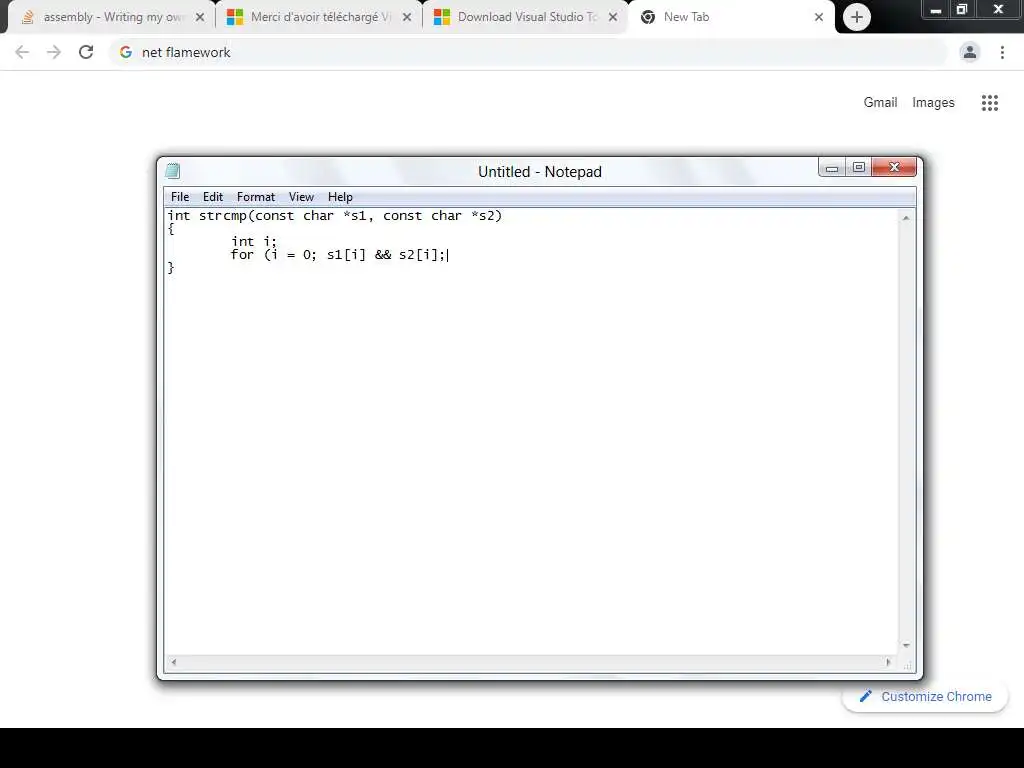Switch to the assembly Writing my own tab
1024x768 pixels.
tap(110, 17)
